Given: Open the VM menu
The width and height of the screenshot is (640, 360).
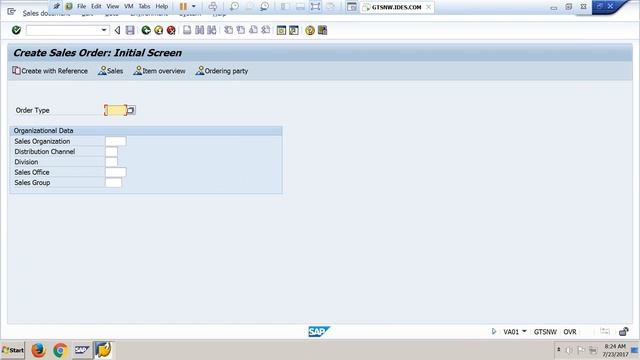Looking at the screenshot, I should pos(129,6).
